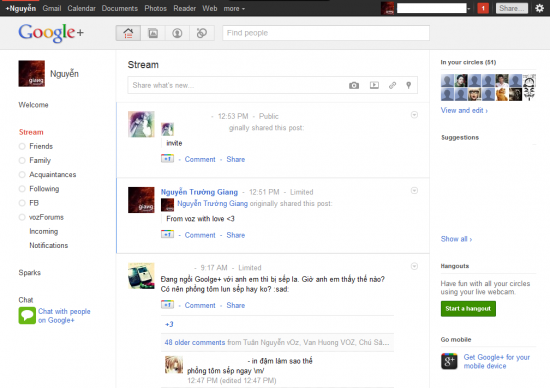Click the profile avatar in the top bar
This screenshot has width=550, height=388.
388,8
